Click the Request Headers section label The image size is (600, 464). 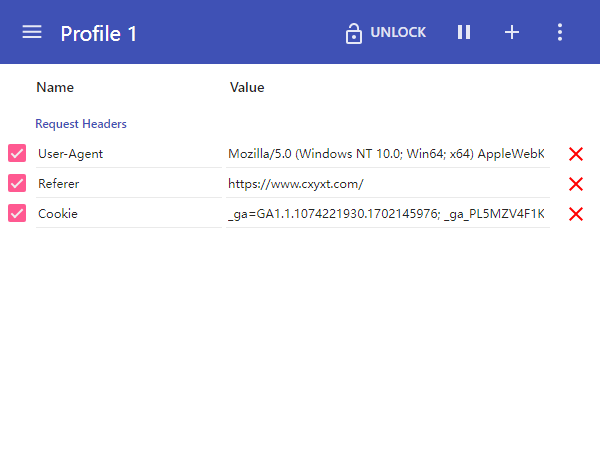[81, 124]
